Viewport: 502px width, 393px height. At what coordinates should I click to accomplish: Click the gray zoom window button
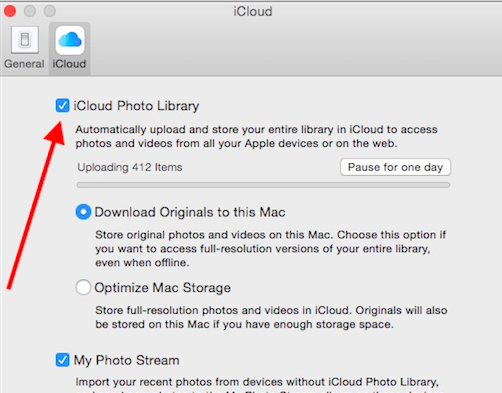(50, 11)
